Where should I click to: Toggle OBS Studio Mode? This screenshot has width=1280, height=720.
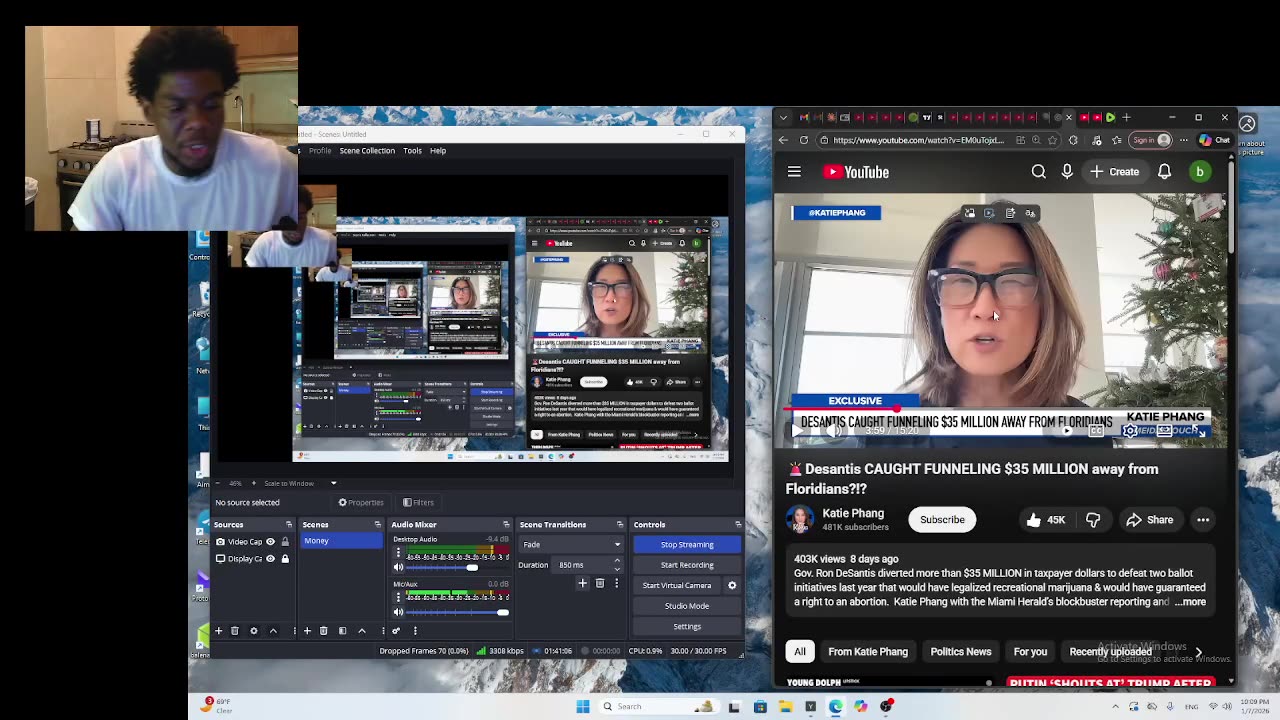(687, 606)
